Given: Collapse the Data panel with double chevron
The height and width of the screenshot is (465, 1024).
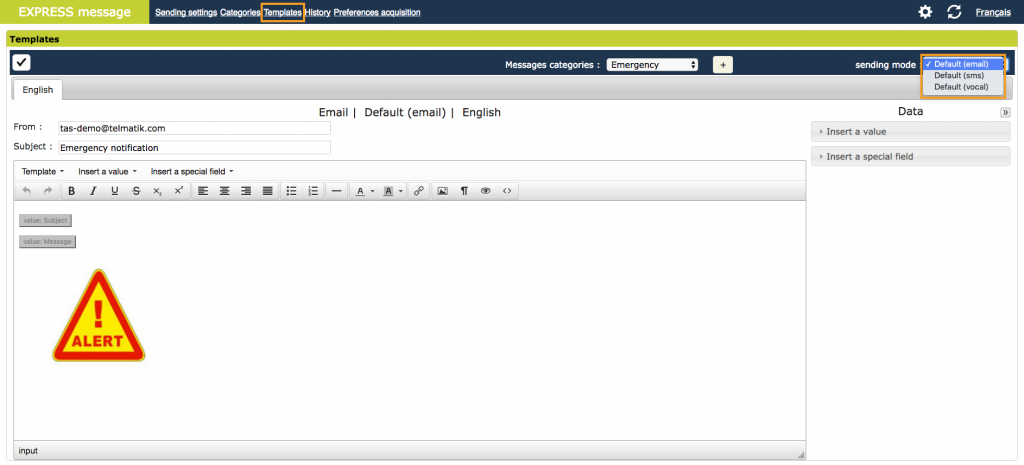Looking at the screenshot, I should tap(1006, 112).
